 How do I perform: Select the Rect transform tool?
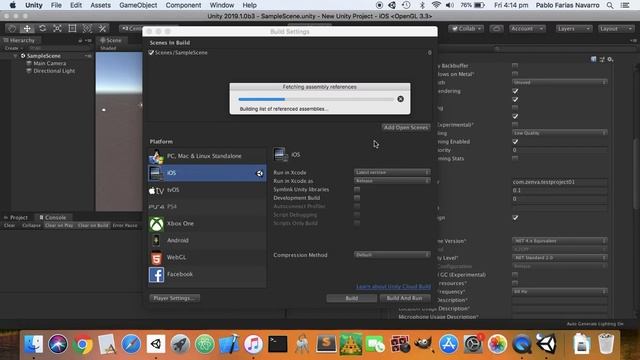(x=72, y=29)
